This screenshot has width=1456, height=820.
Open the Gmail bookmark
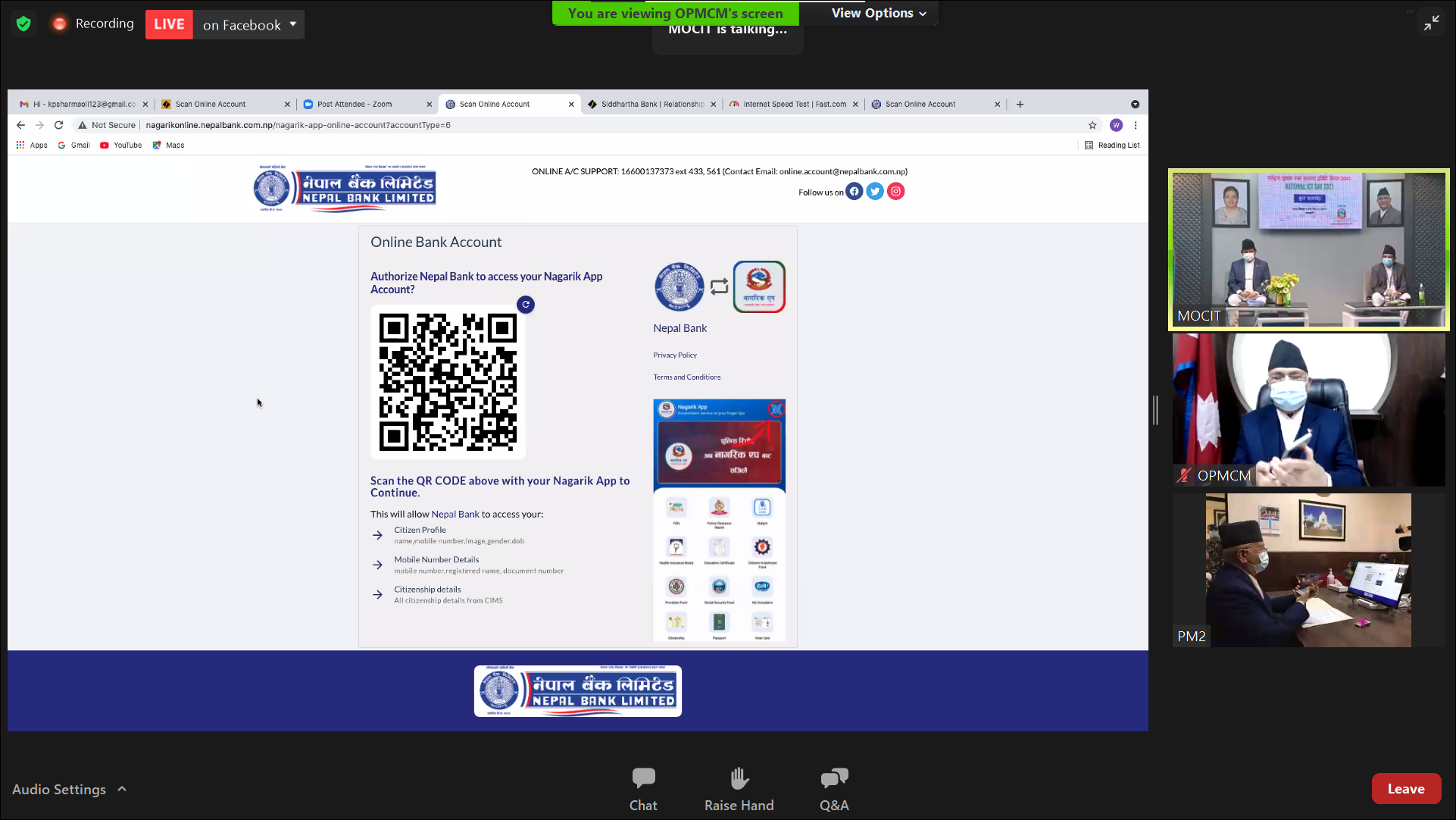click(73, 145)
